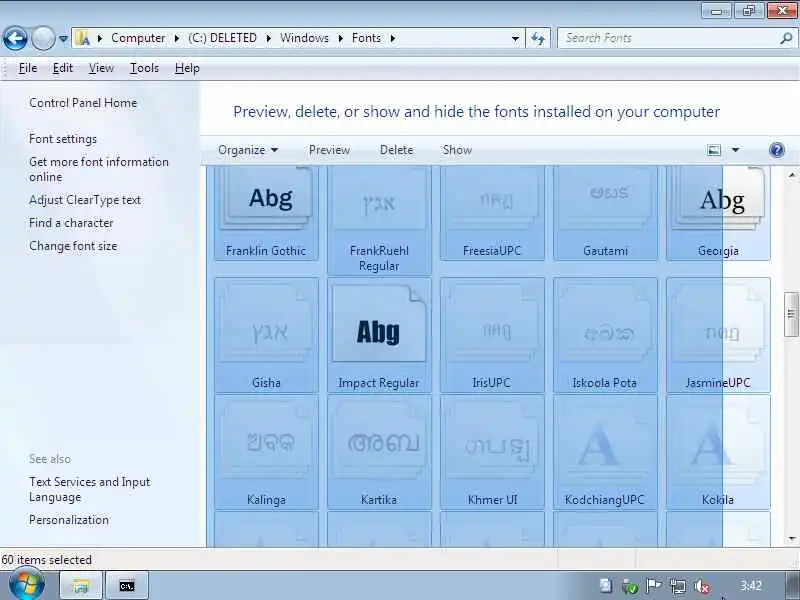Click Show in the toolbar
The width and height of the screenshot is (800, 600).
[457, 150]
